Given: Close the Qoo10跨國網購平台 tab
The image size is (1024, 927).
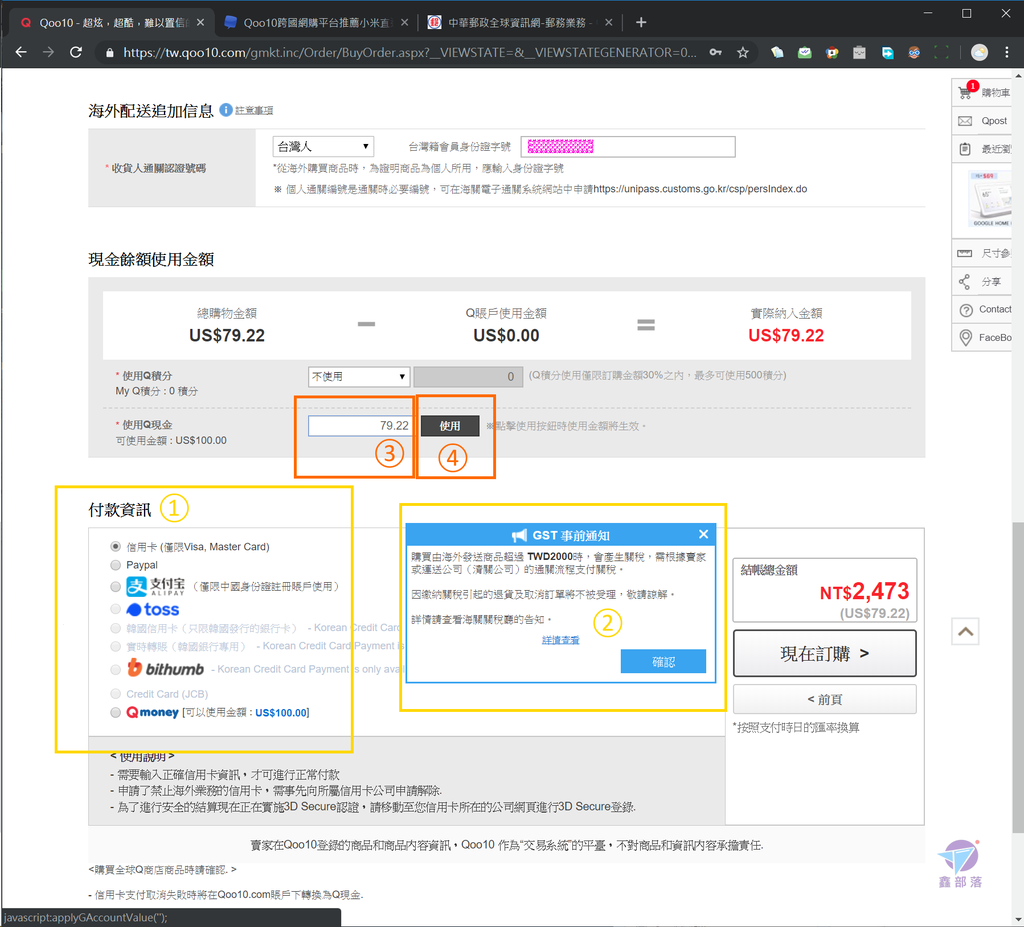Looking at the screenshot, I should (405, 23).
